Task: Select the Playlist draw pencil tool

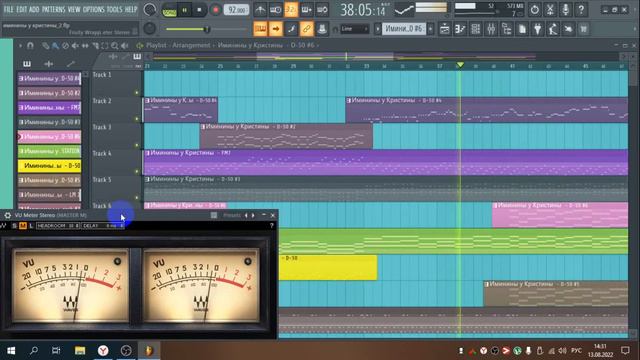Action: (45, 46)
